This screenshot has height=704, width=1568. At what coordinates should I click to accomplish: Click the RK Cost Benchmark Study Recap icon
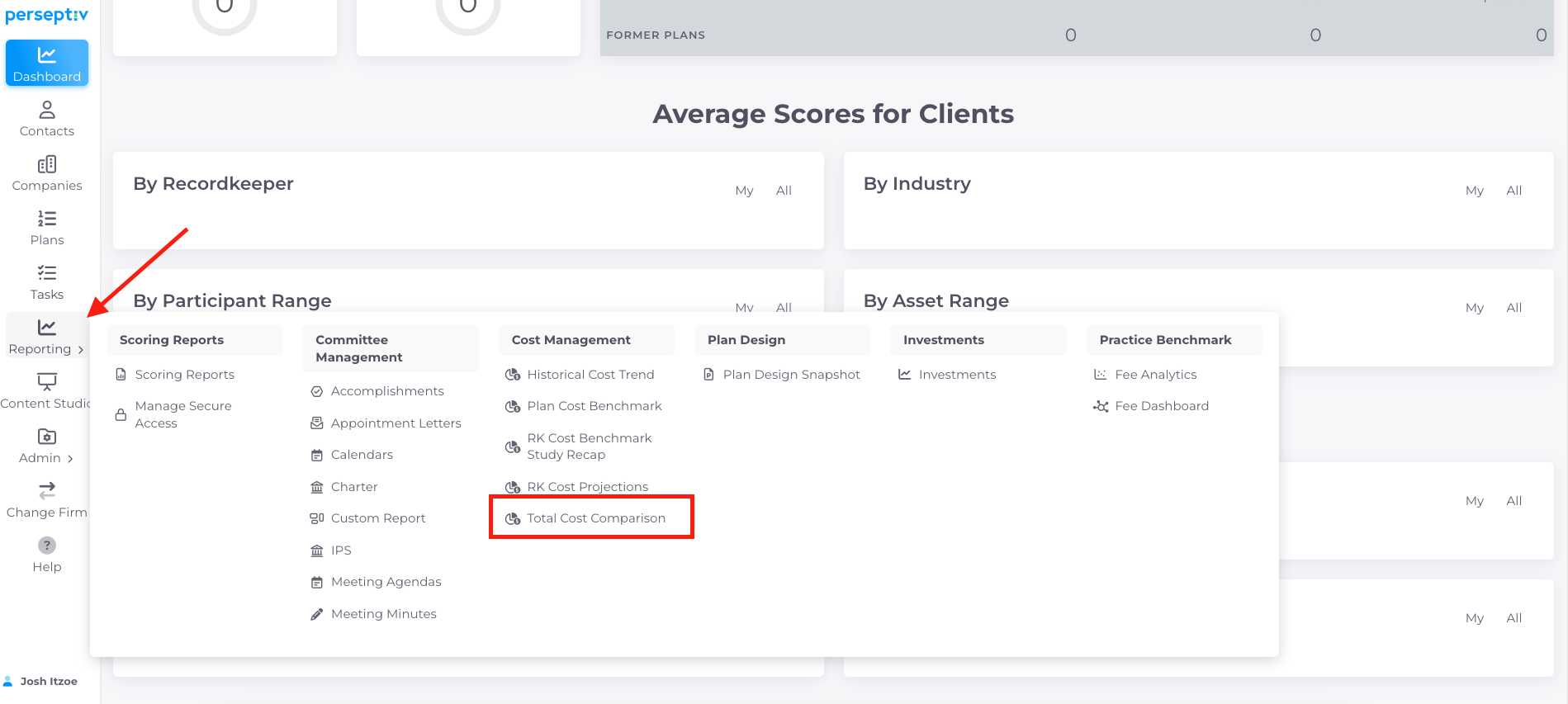513,446
